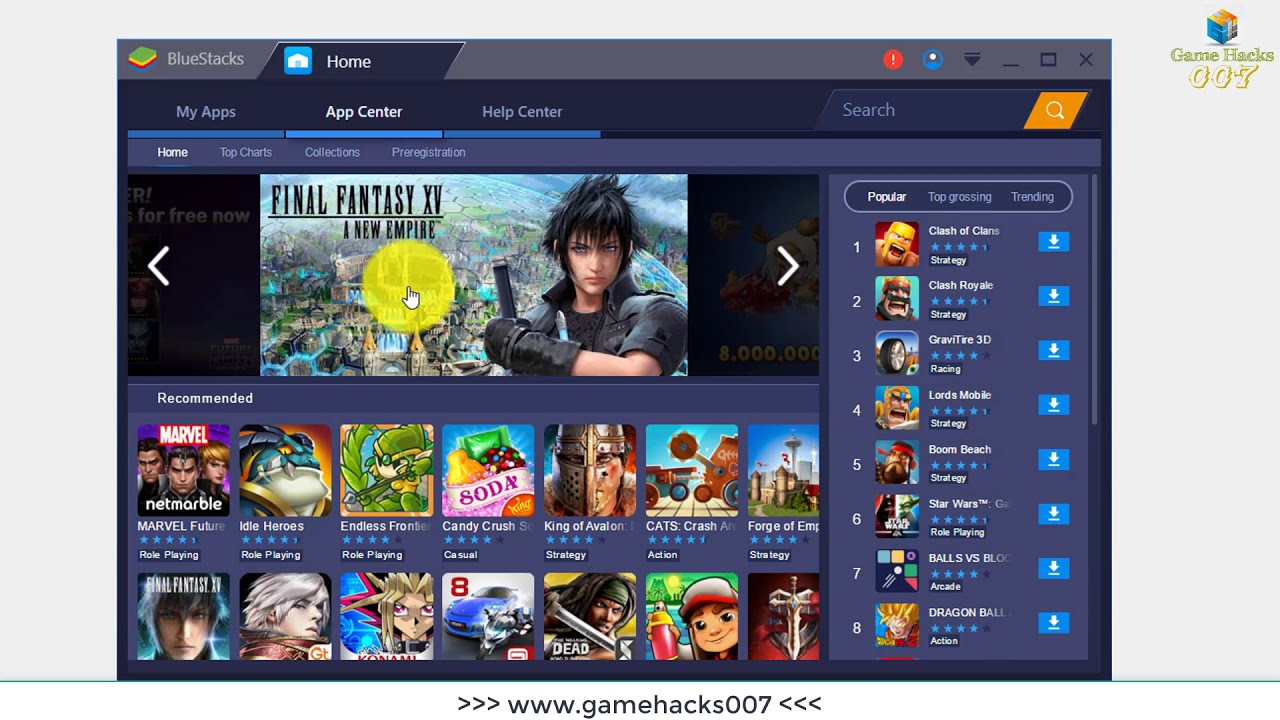Image resolution: width=1280 pixels, height=720 pixels.
Task: Open Boom Beach app icon
Action: [x=897, y=462]
